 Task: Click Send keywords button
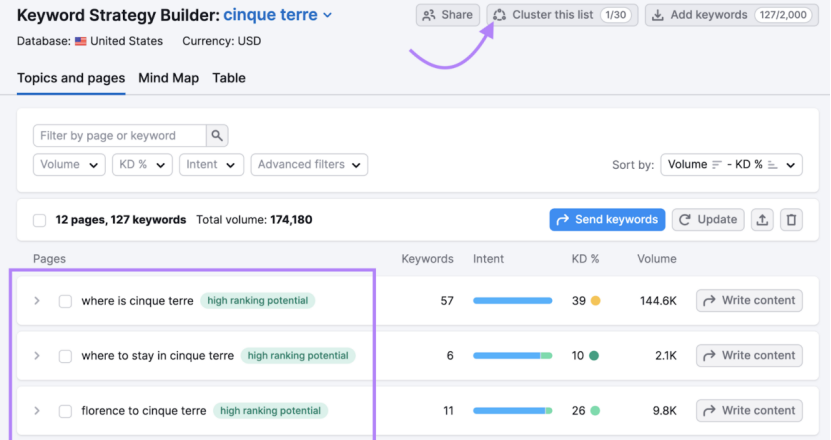coord(607,220)
